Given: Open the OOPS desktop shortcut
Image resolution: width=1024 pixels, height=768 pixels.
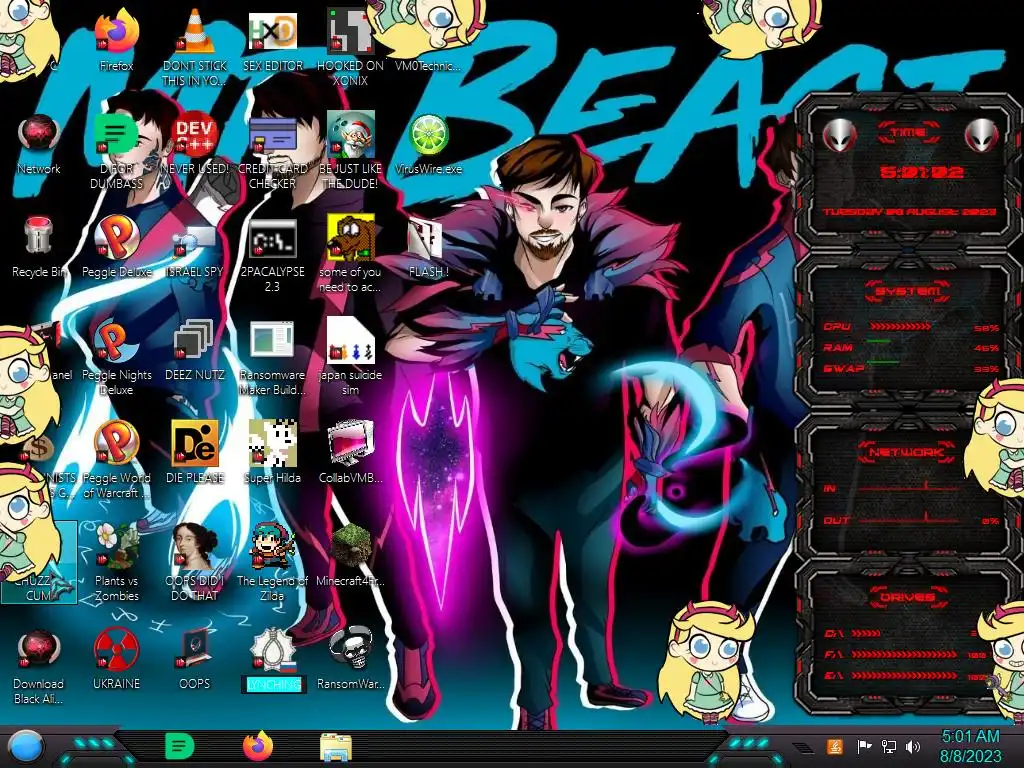Looking at the screenshot, I should 195,650.
